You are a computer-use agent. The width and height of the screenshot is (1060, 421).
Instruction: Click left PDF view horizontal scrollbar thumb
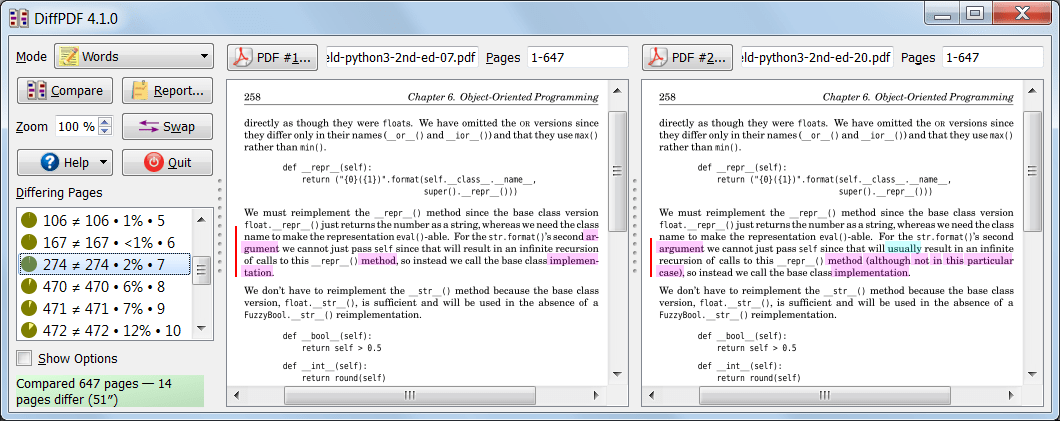[x=410, y=395]
